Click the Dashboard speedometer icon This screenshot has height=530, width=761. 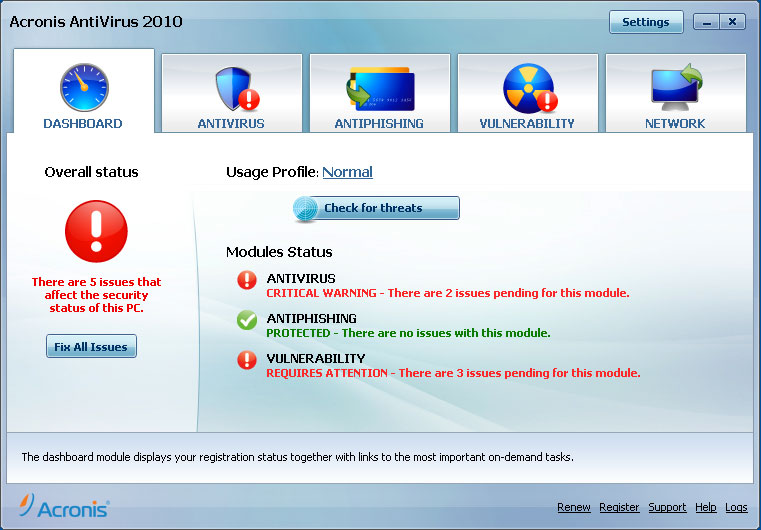84,87
